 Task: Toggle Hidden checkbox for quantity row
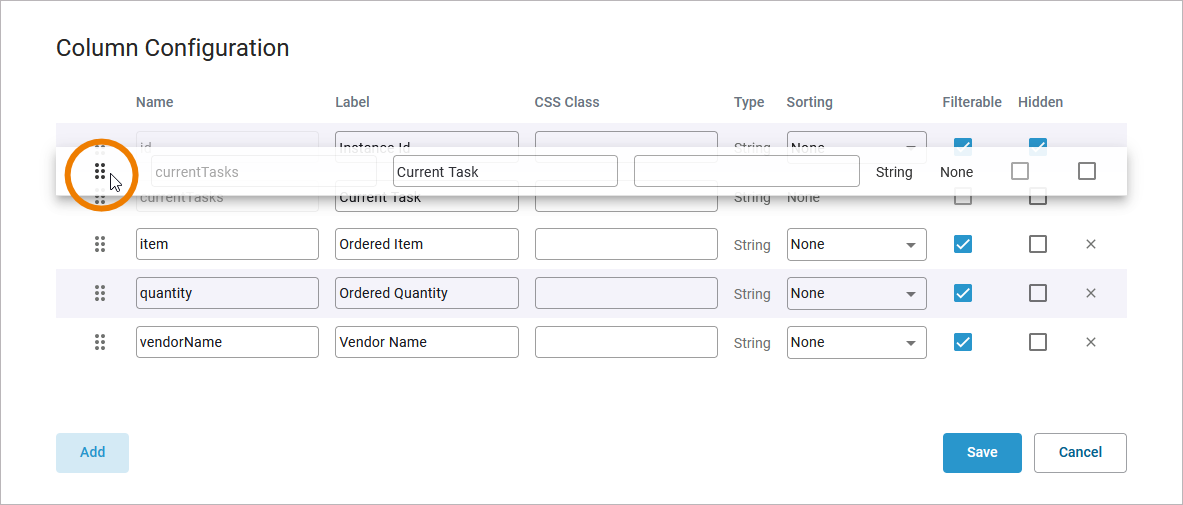tap(1038, 293)
